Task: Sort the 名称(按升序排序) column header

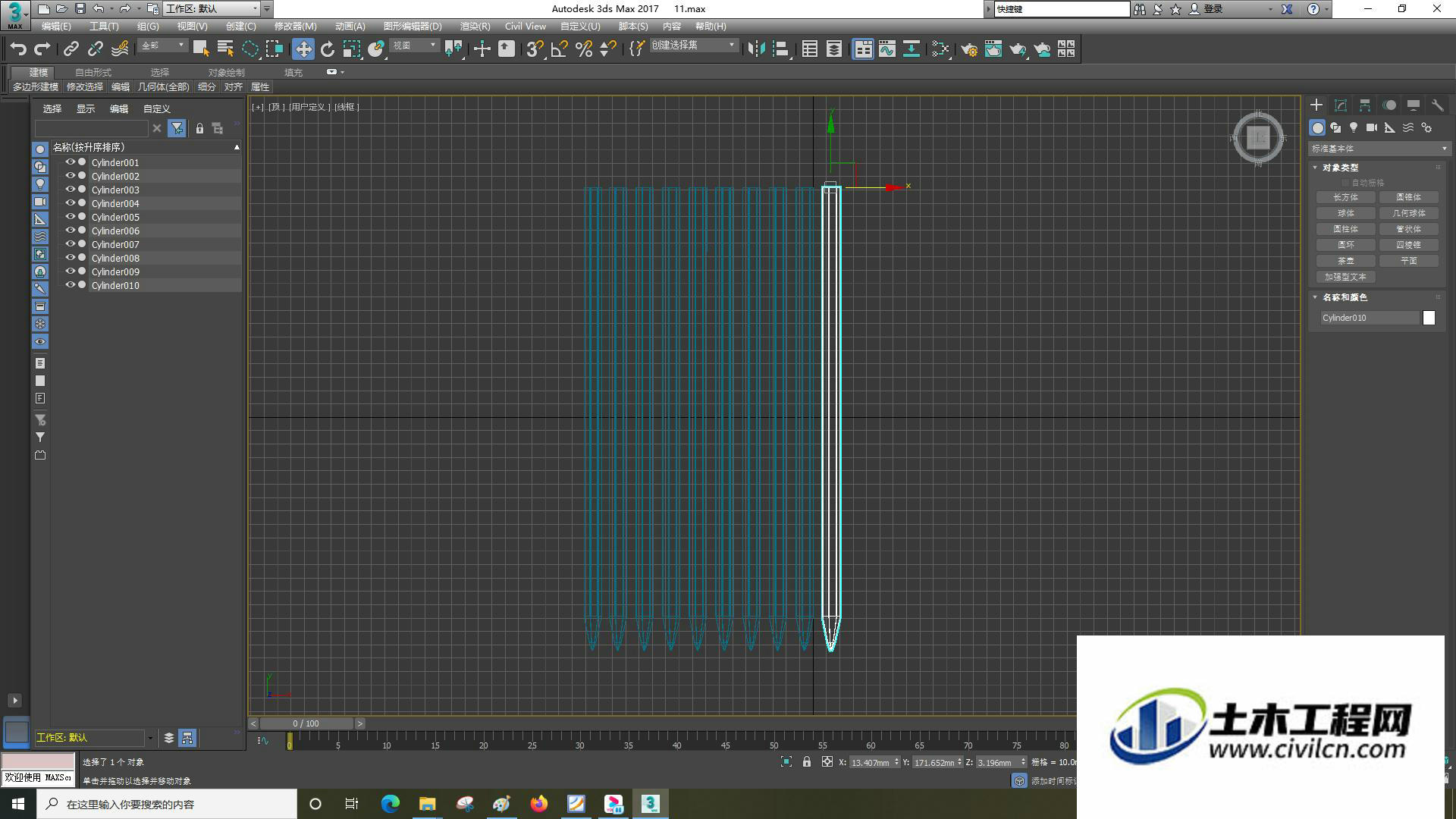Action: pos(146,147)
